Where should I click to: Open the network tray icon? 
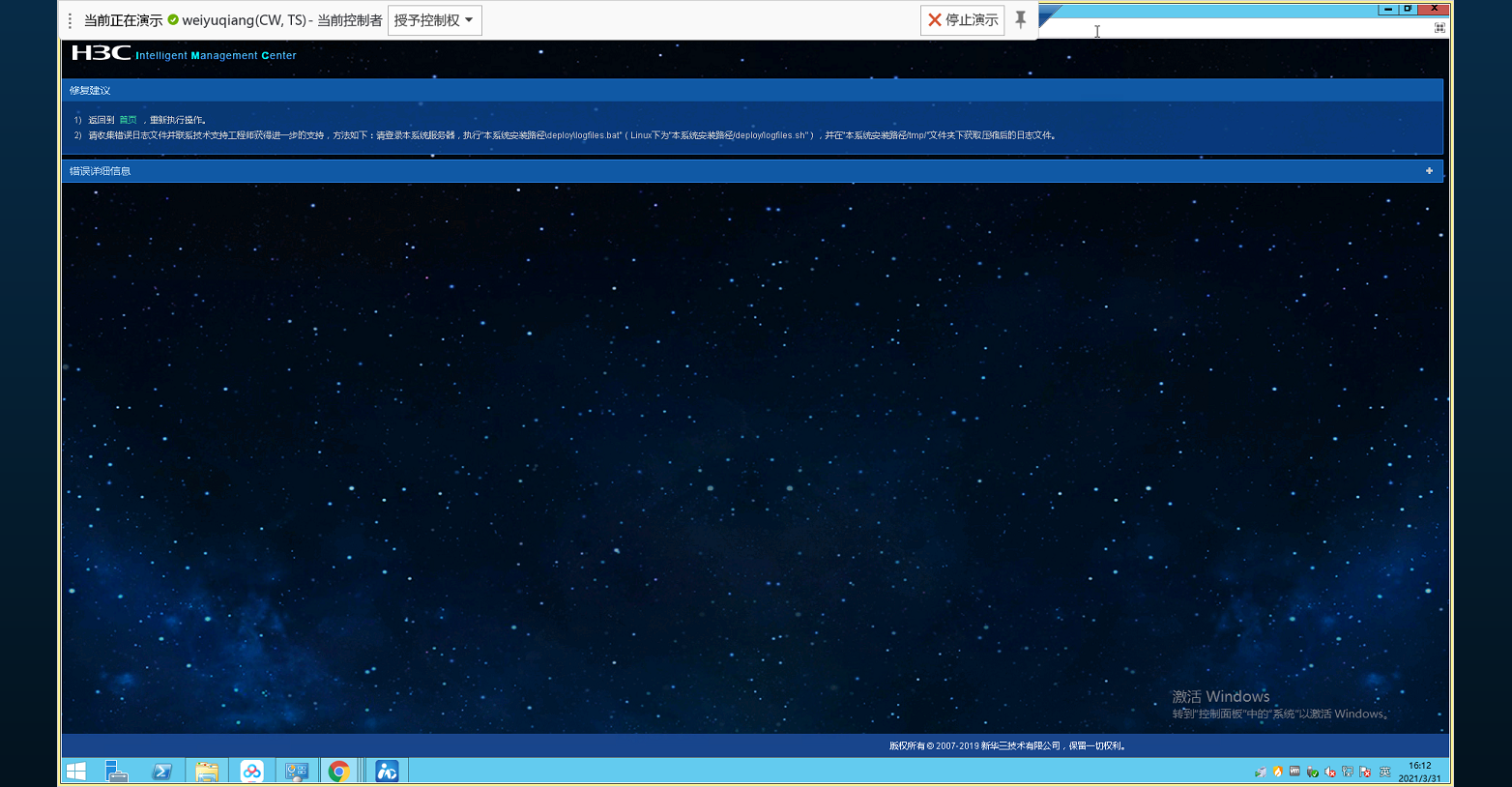[x=1348, y=772]
